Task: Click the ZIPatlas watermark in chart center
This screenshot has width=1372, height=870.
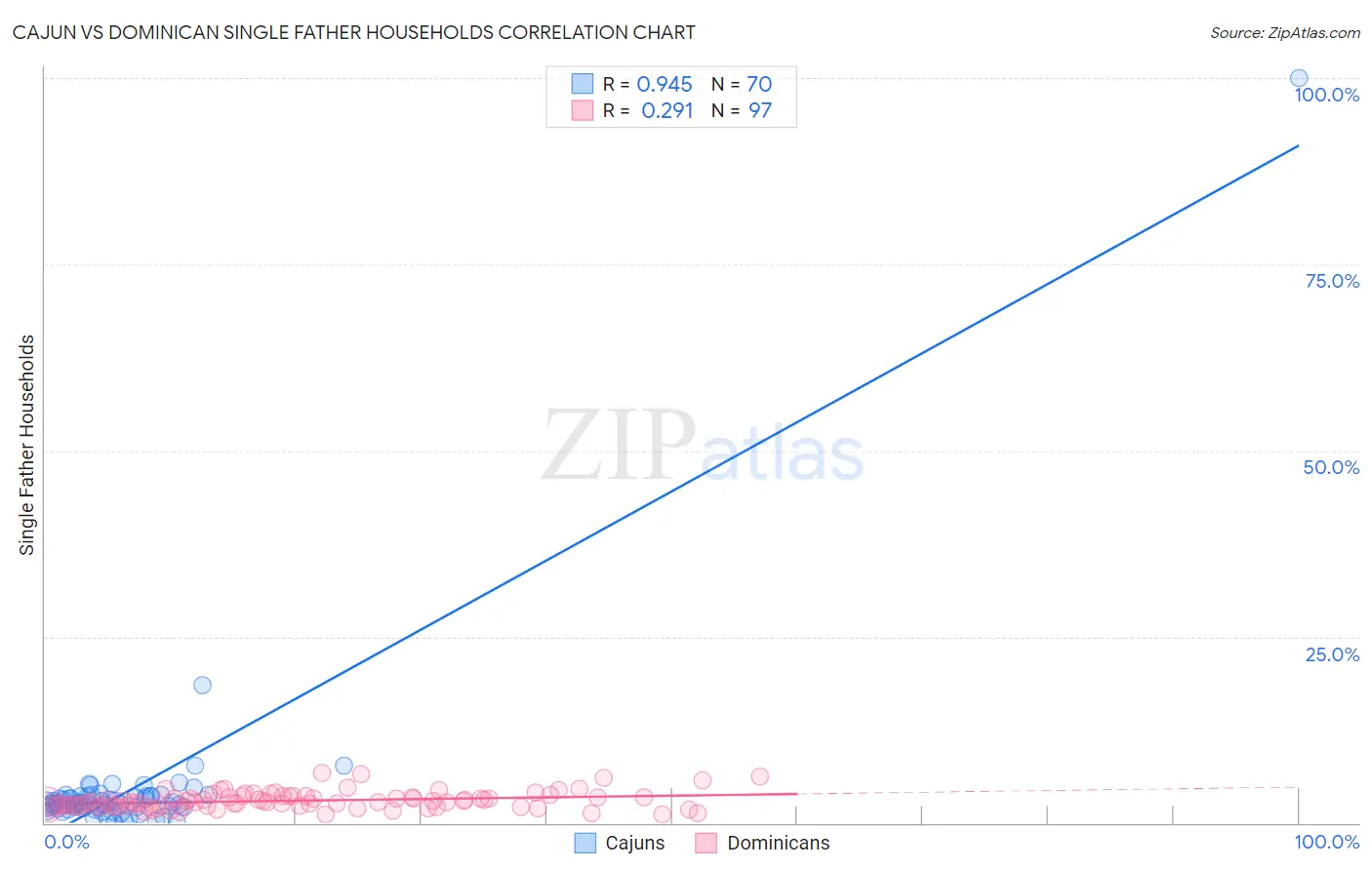Action: pyautogui.click(x=703, y=446)
